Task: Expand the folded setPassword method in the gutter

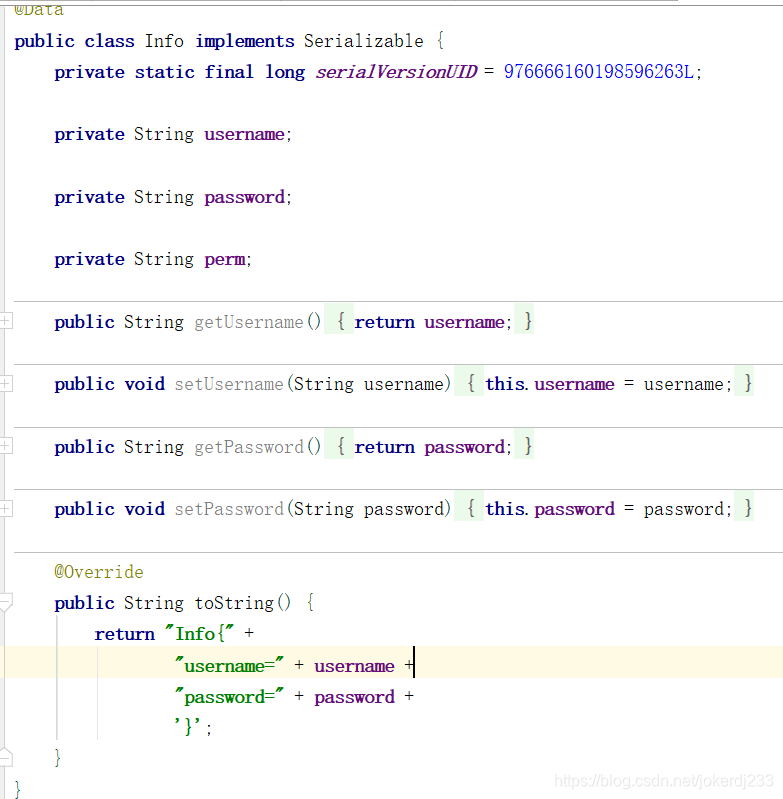Action: (6, 508)
